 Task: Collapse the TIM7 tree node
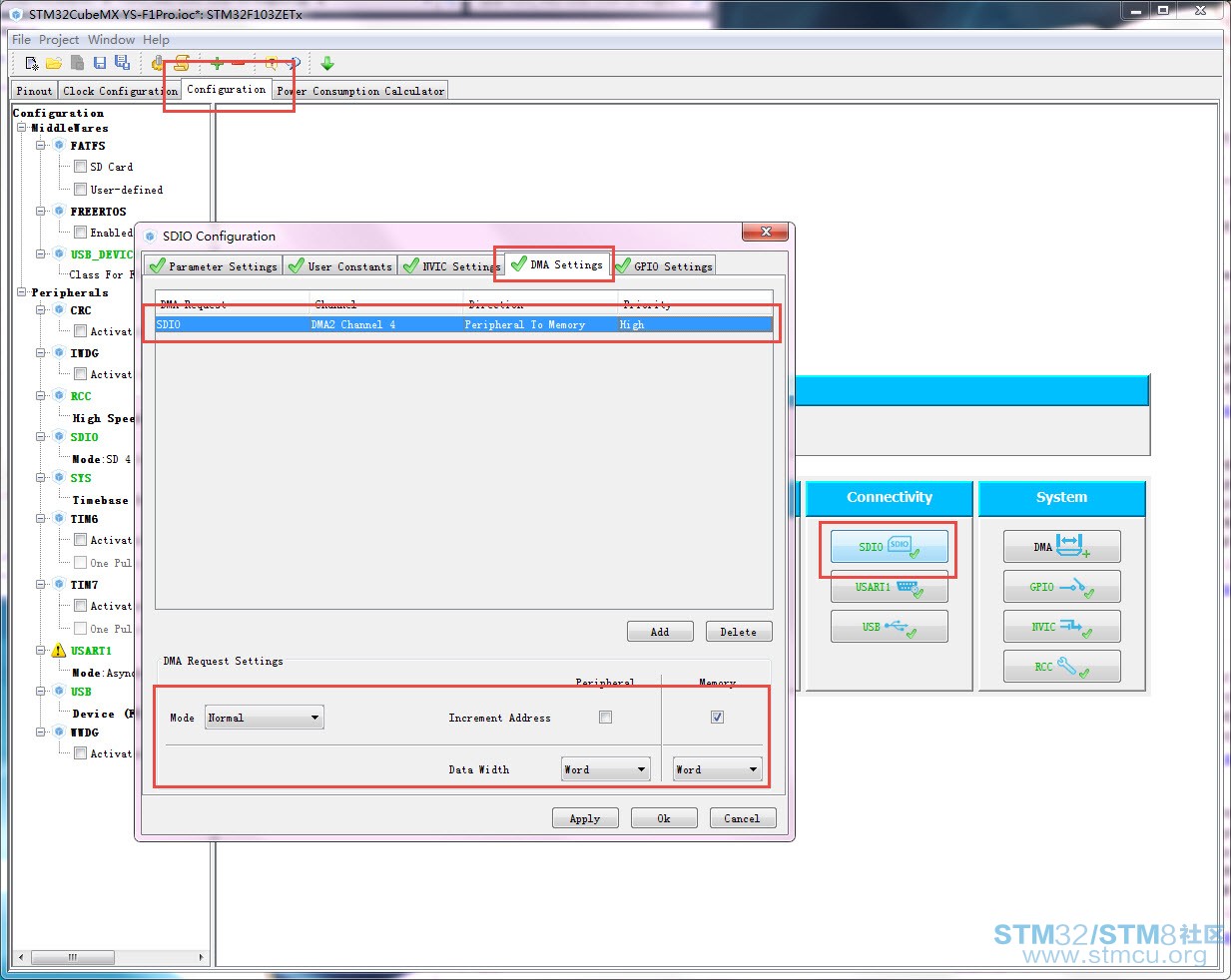click(42, 585)
